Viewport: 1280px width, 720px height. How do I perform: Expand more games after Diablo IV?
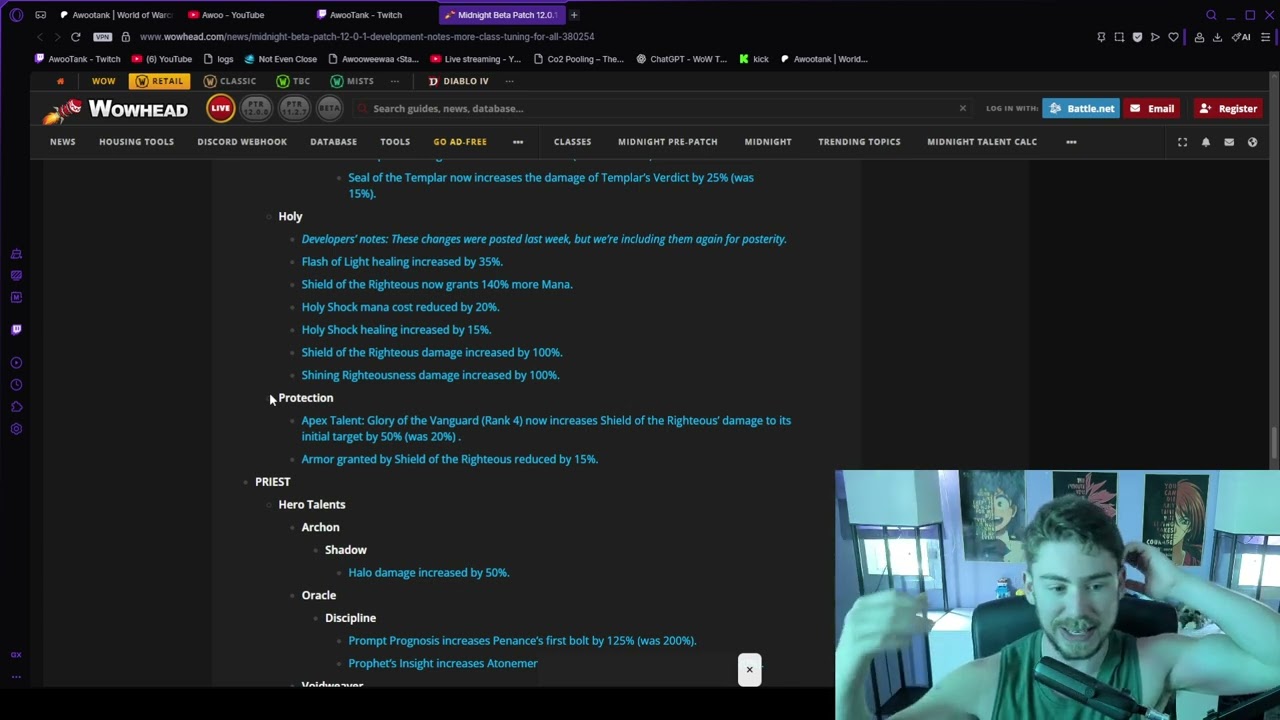[x=510, y=81]
